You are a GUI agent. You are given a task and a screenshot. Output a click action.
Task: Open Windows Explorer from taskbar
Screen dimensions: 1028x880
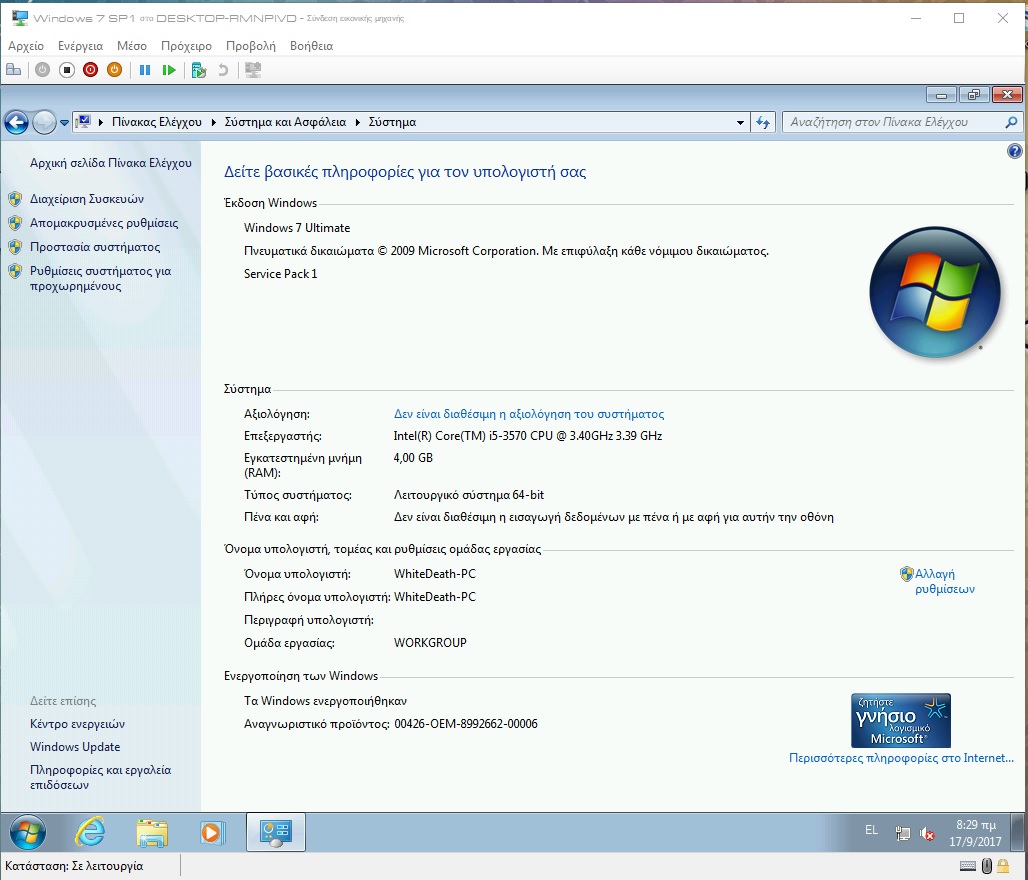point(152,832)
